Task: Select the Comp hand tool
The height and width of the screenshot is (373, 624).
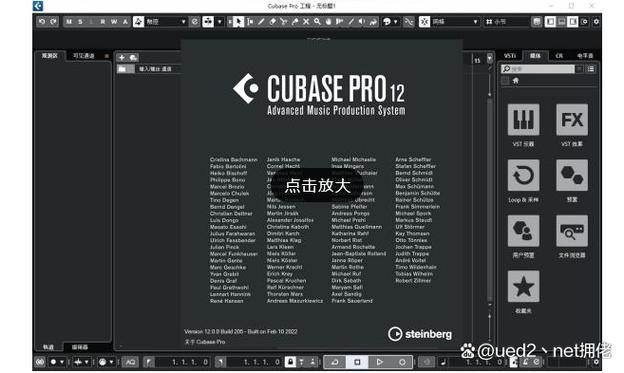Action: click(x=328, y=21)
